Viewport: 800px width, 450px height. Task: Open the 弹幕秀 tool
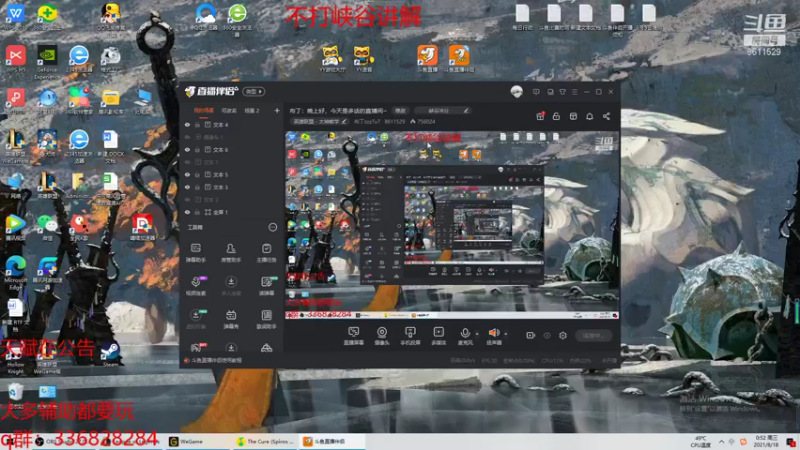tap(231, 319)
